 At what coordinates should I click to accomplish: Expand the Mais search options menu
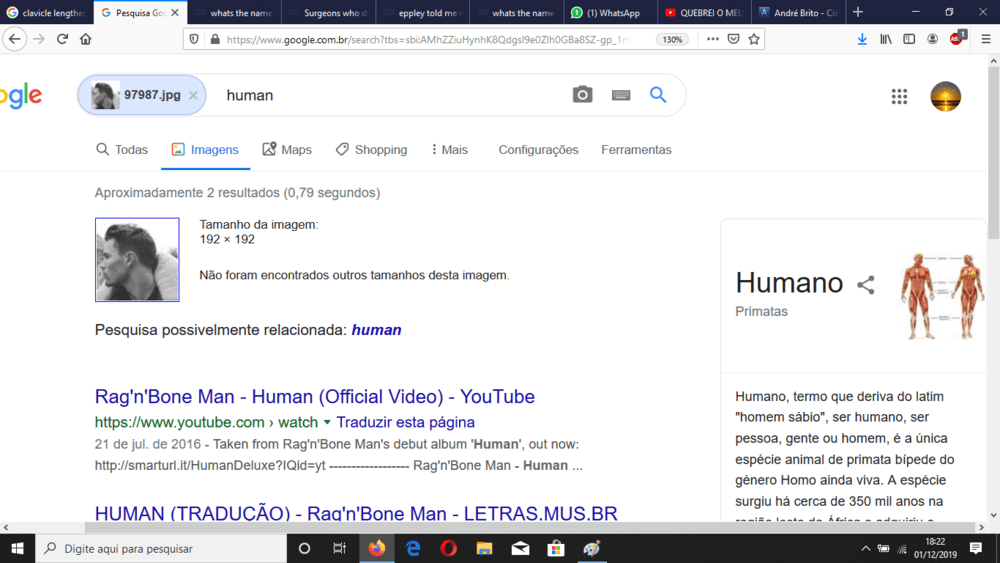coord(449,150)
